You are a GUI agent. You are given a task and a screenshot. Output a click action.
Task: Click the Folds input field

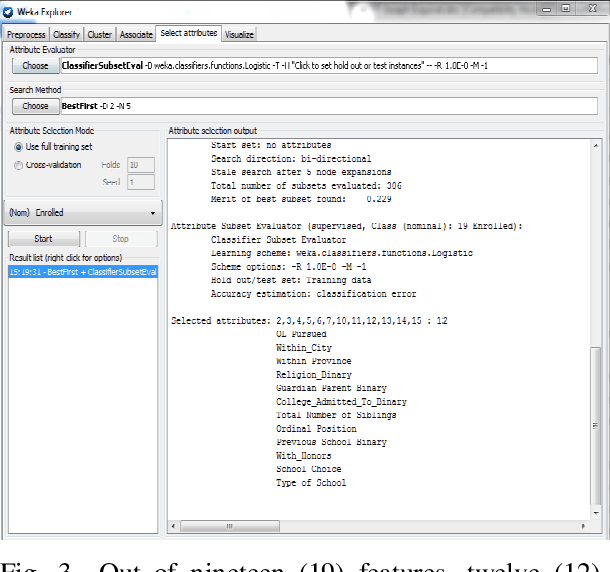[140, 165]
